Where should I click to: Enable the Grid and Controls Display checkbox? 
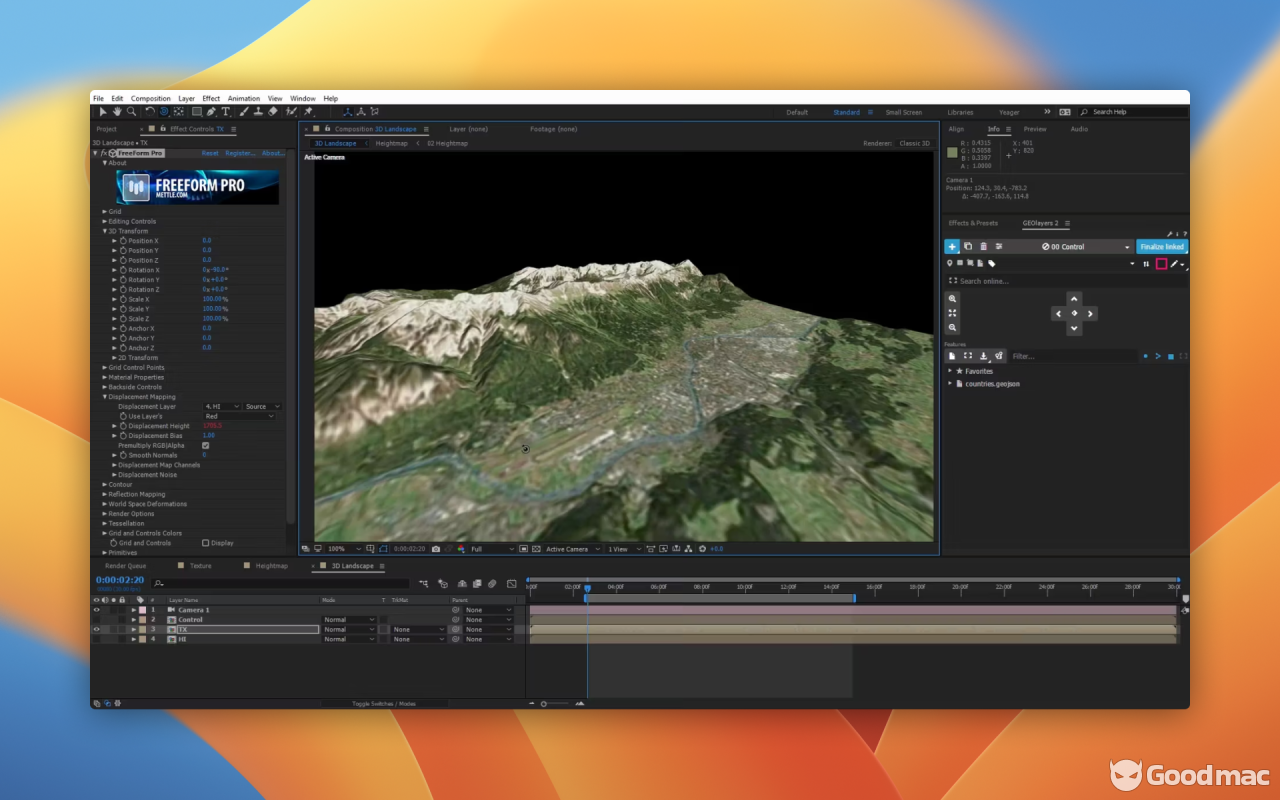pyautogui.click(x=206, y=543)
